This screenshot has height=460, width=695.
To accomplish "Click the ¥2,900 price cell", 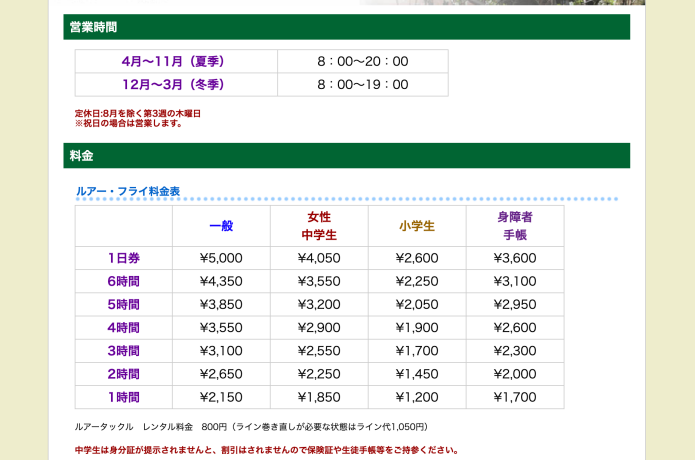I will (319, 327).
